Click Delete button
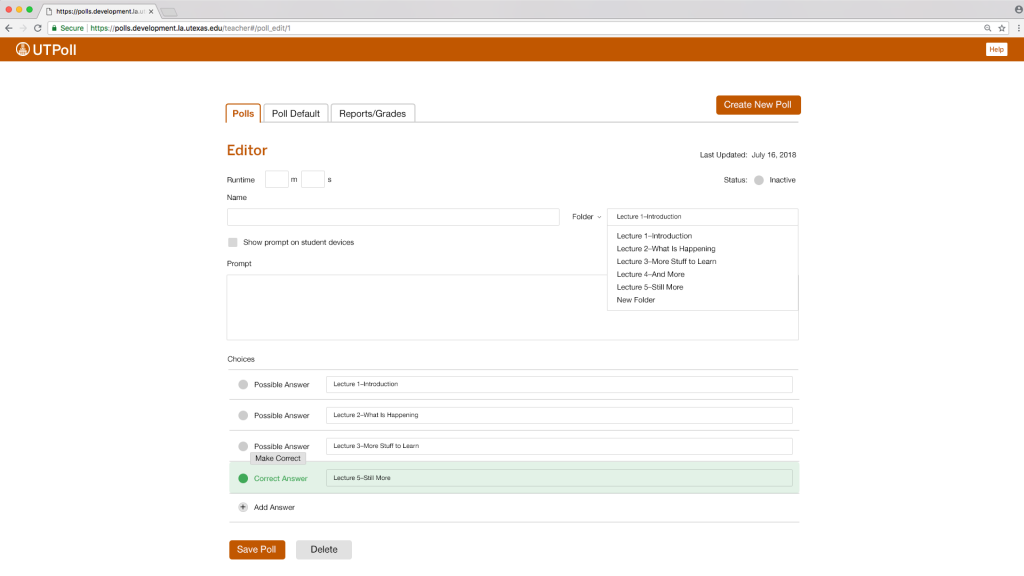 324,550
